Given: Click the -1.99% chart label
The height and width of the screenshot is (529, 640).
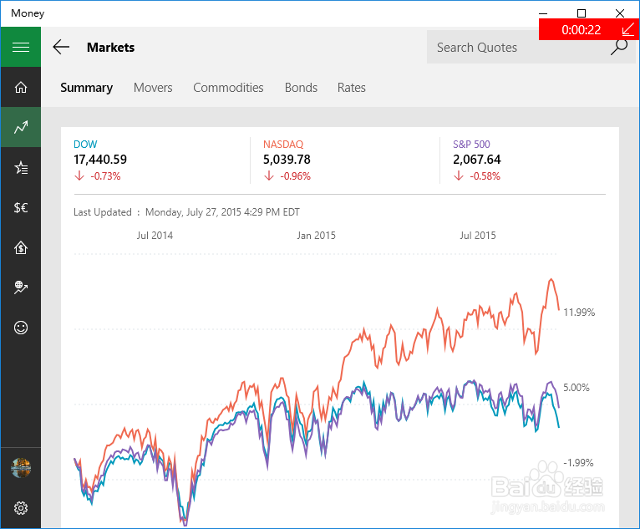Looking at the screenshot, I should click(x=578, y=463).
